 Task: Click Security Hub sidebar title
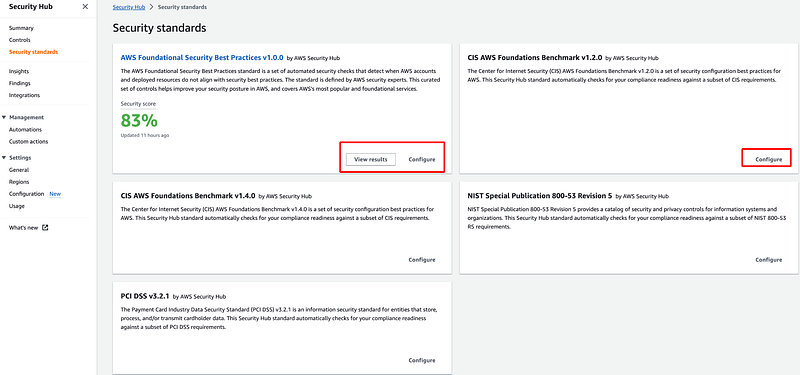point(31,7)
